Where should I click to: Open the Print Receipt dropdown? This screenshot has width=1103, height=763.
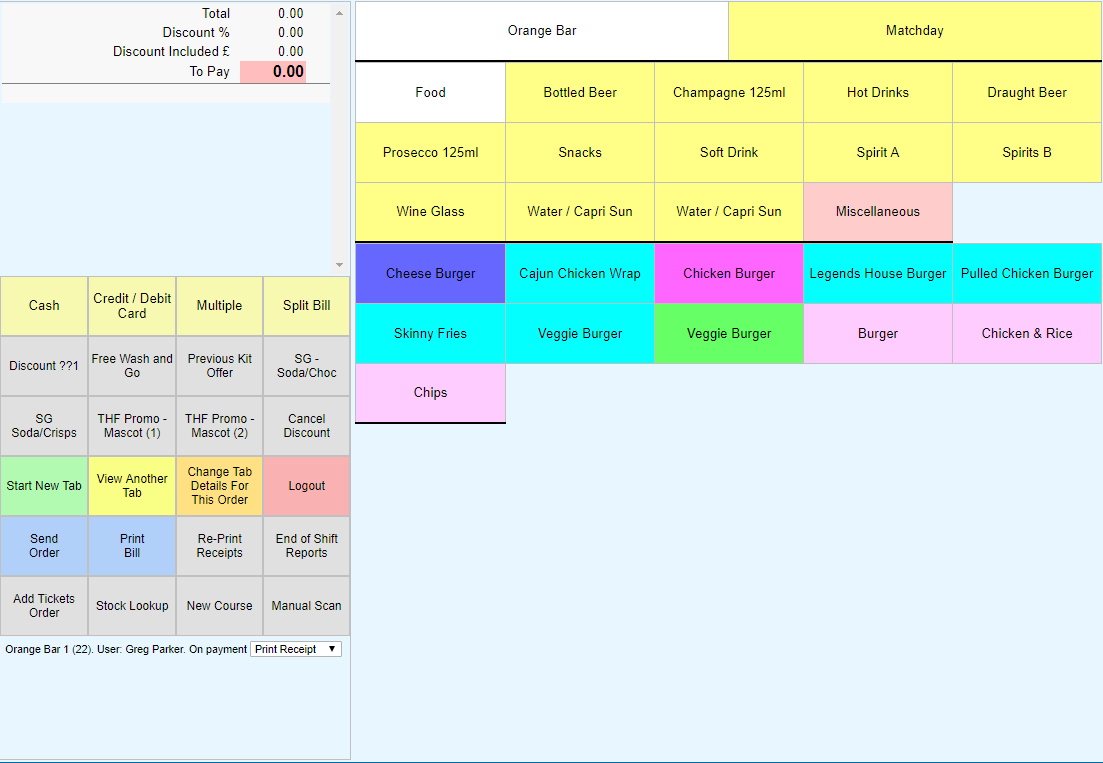pyautogui.click(x=295, y=649)
